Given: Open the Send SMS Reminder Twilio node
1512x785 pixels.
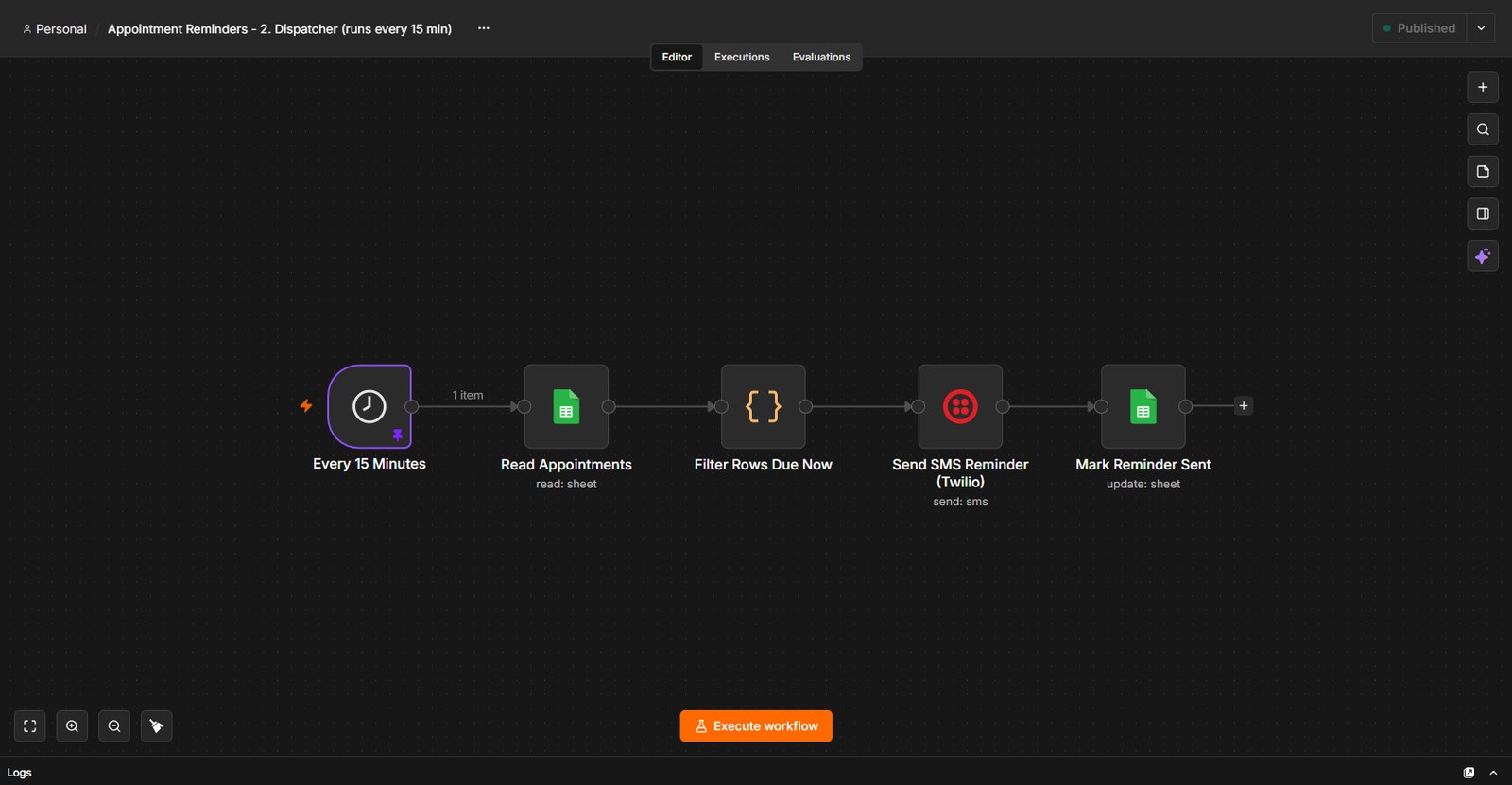Looking at the screenshot, I should 960,406.
